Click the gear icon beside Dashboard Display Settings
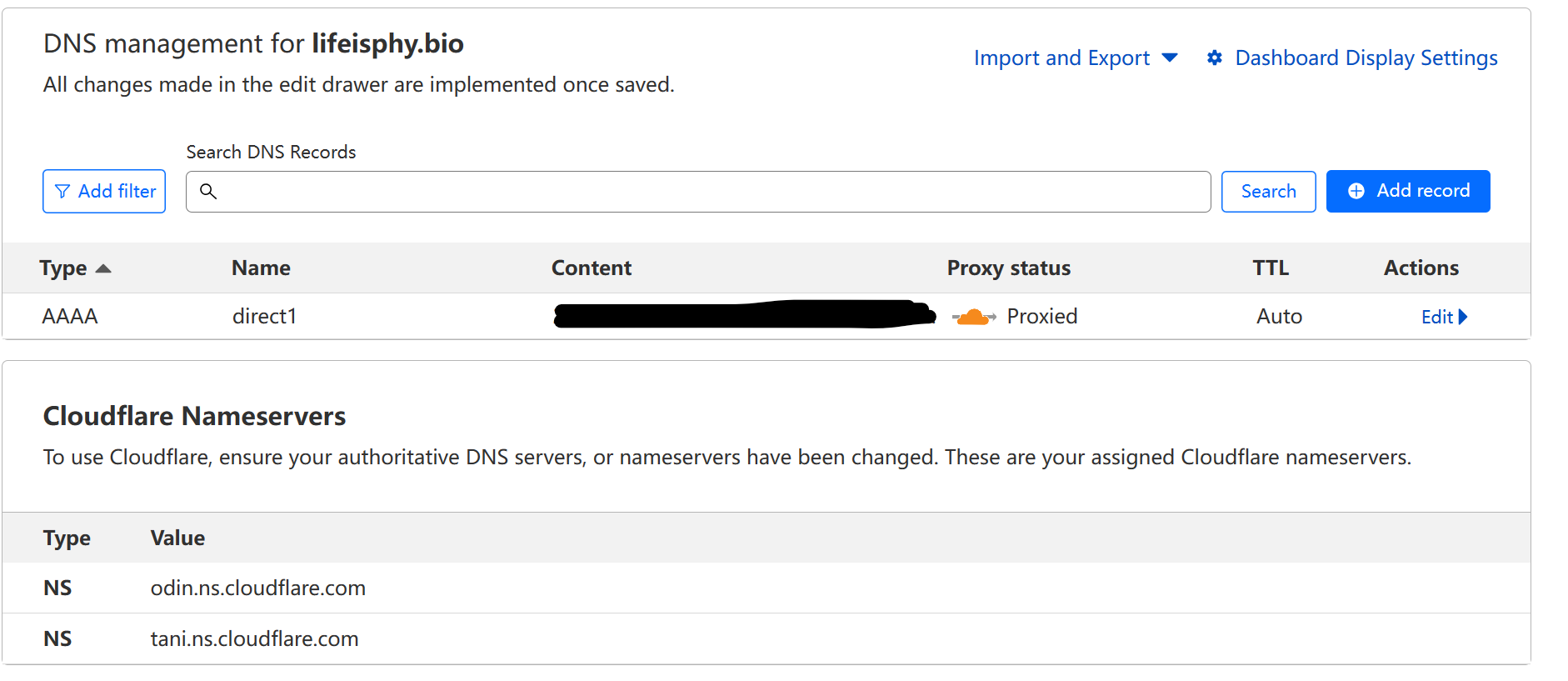 [1215, 58]
